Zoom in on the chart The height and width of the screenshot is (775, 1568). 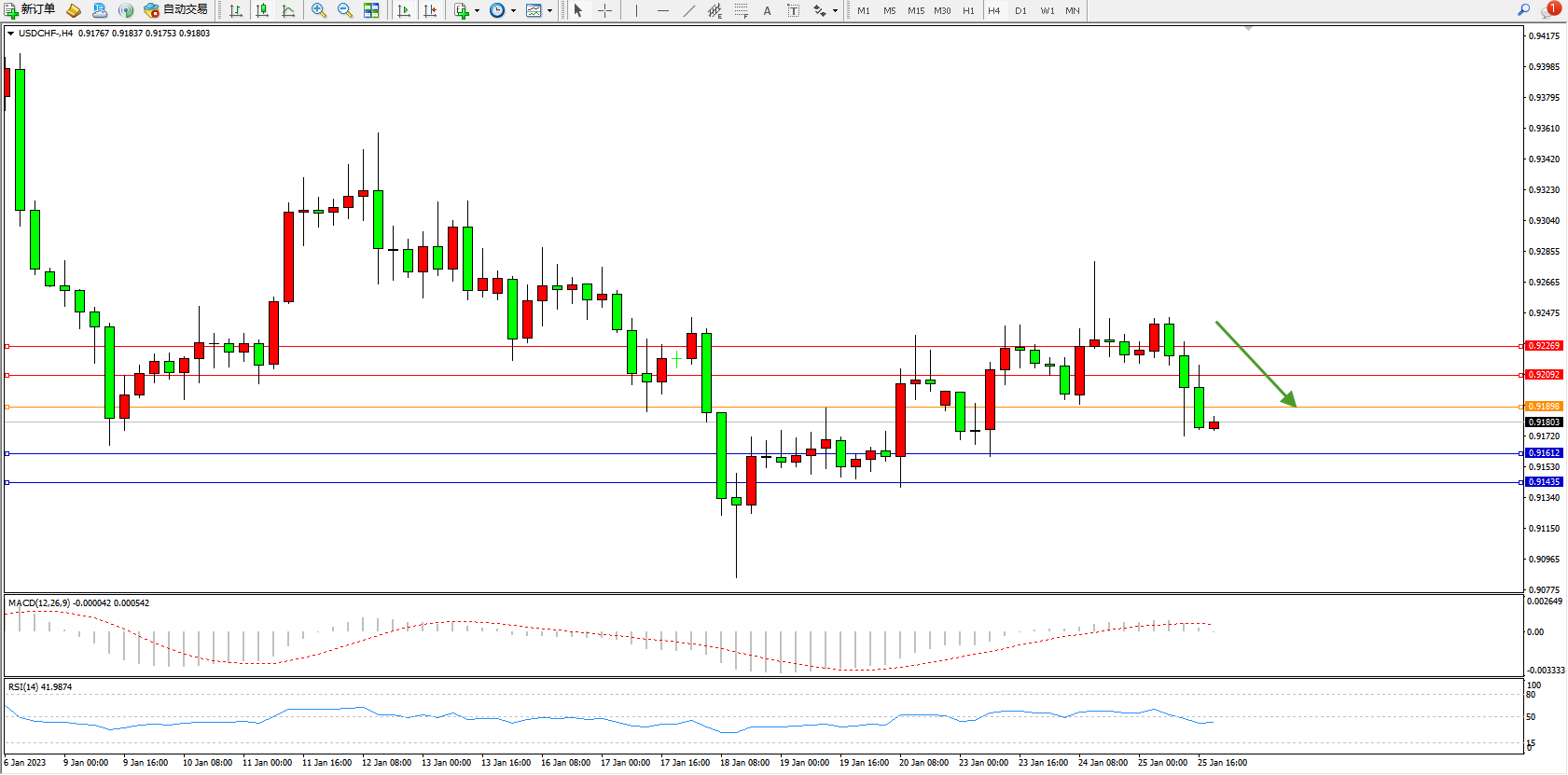[x=319, y=10]
